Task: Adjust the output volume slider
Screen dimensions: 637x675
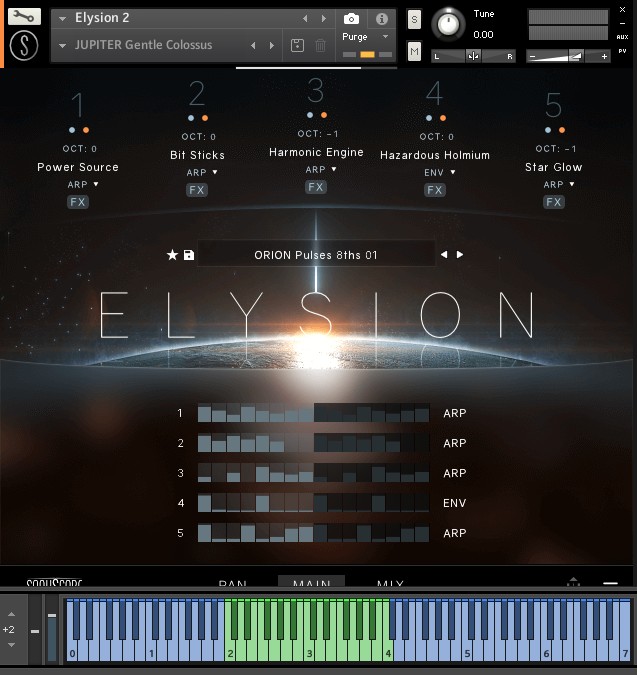Action: tap(568, 56)
